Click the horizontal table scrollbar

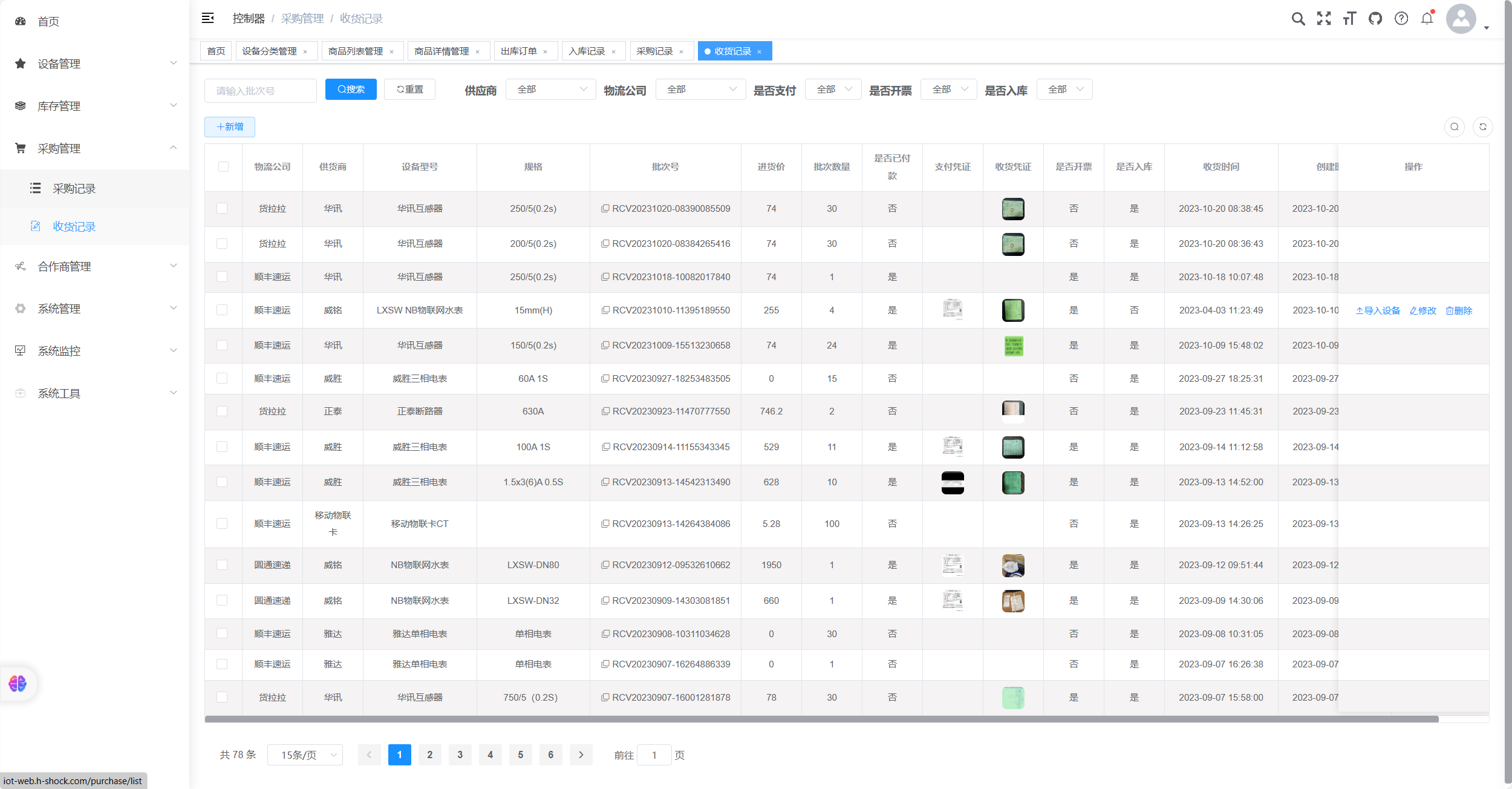pyautogui.click(x=821, y=719)
